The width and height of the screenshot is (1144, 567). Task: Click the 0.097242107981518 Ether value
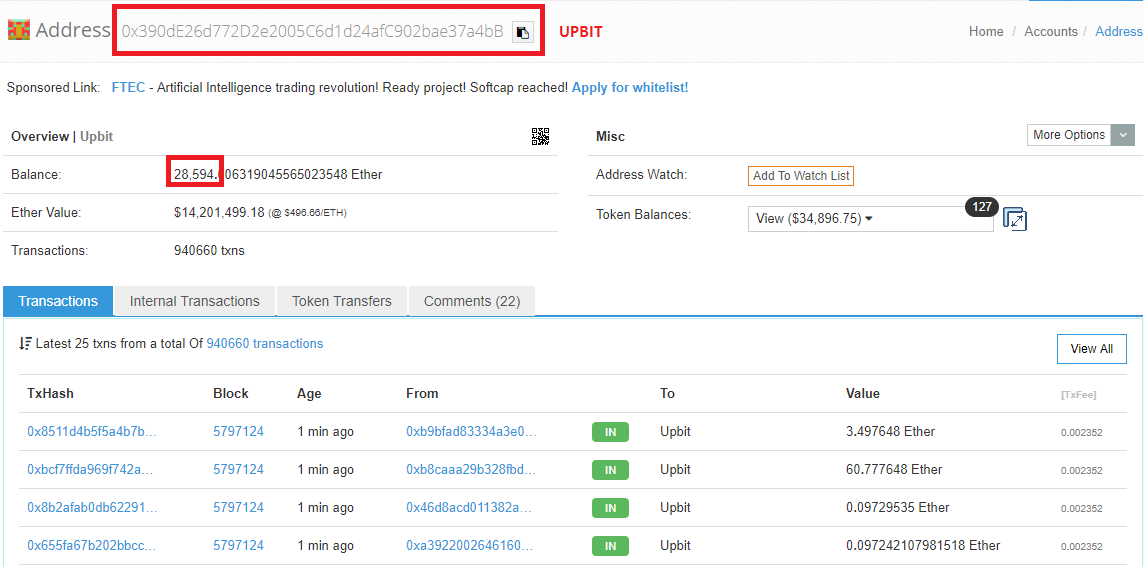(x=923, y=545)
